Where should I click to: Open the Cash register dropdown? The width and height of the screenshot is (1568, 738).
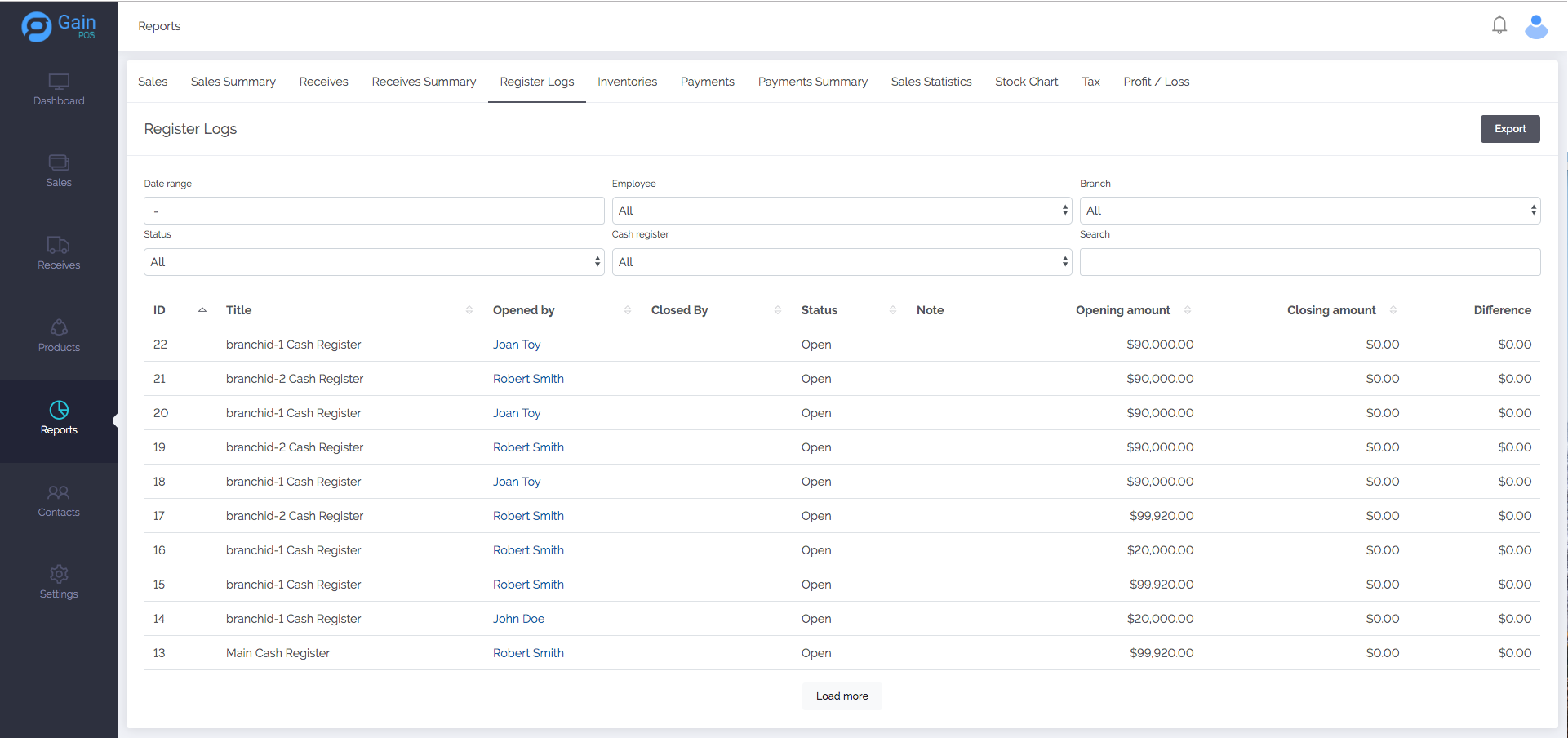[x=841, y=262]
